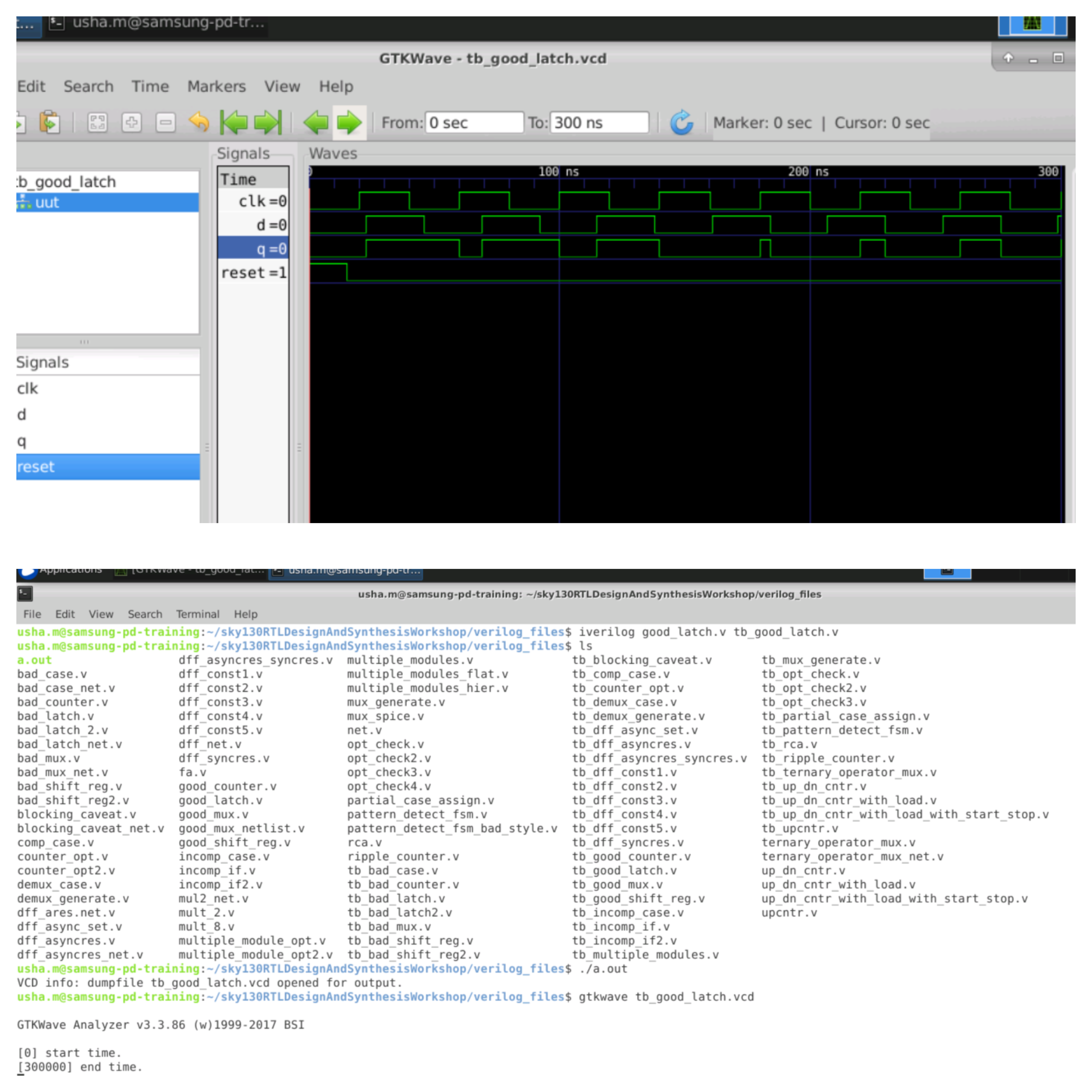Zoom out of the waveform with minus icon

coord(165,123)
